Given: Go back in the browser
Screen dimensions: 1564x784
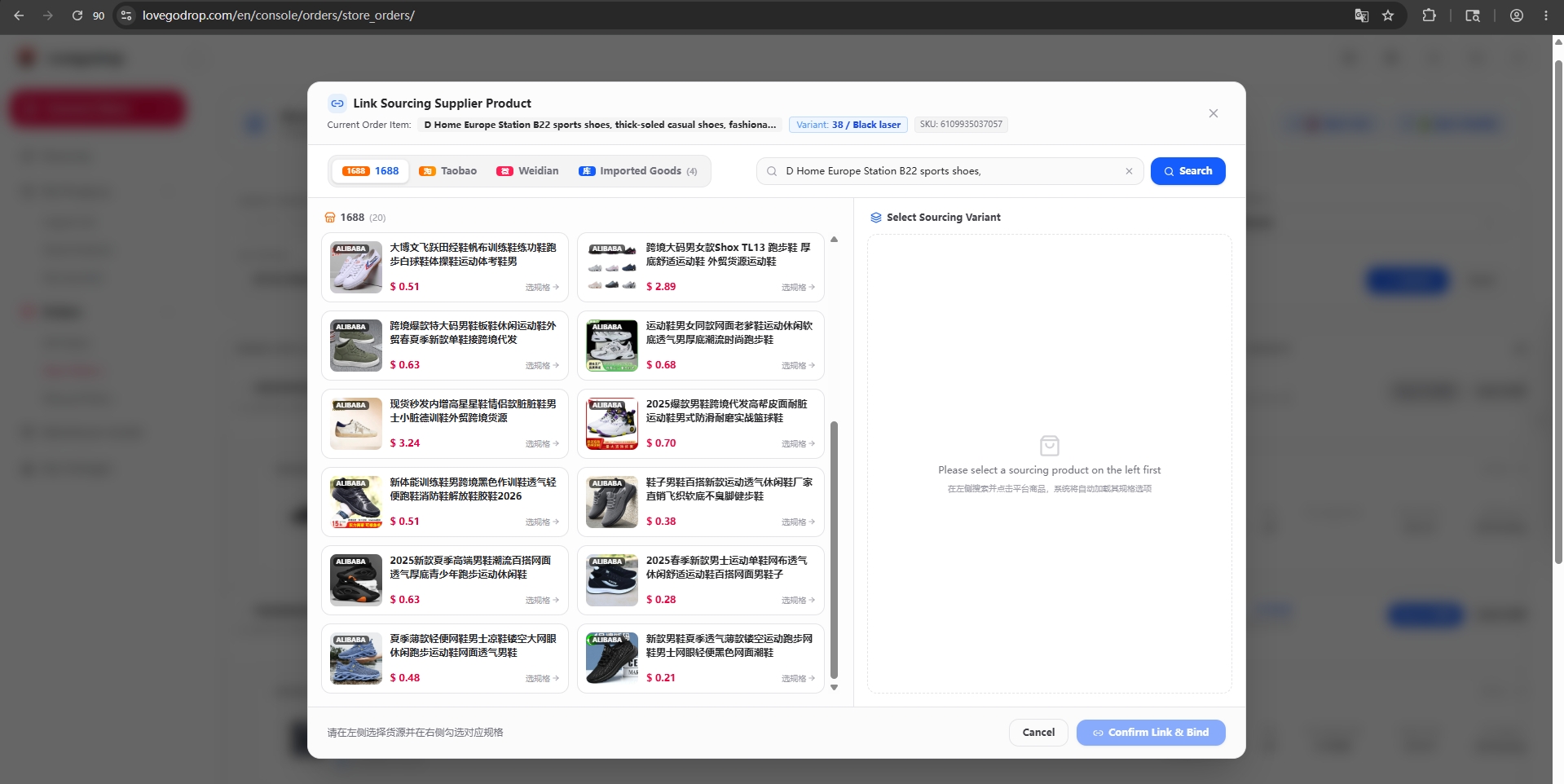Looking at the screenshot, I should pyautogui.click(x=19, y=15).
